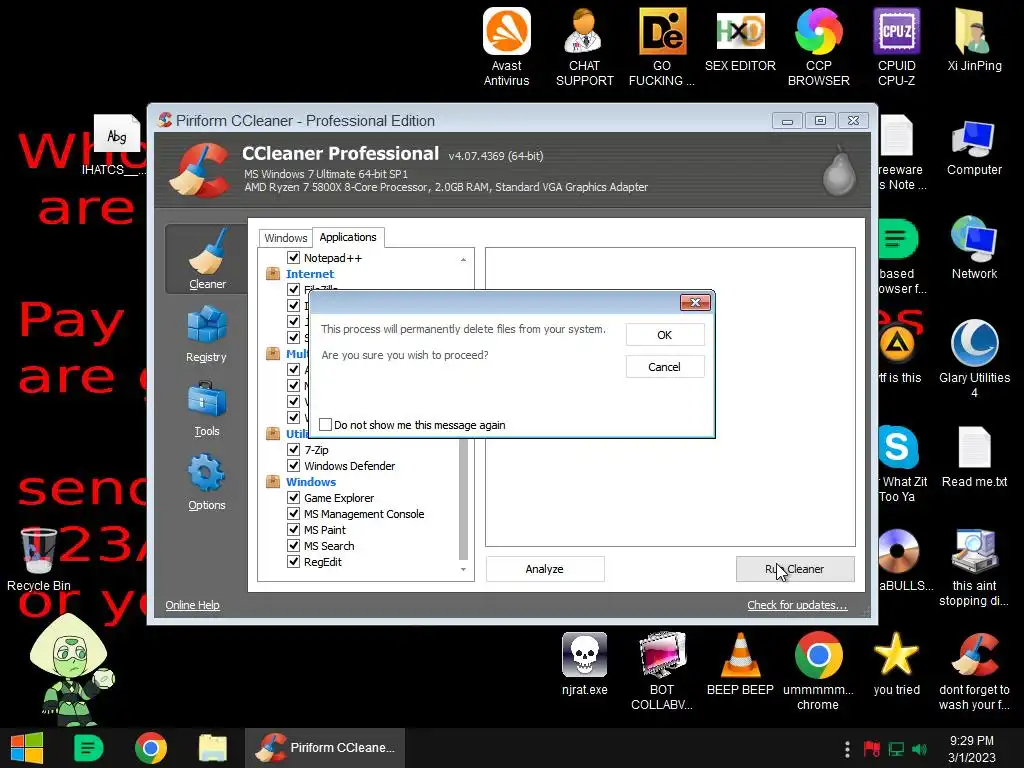Switch to Piriform CCleaner taskbar item
This screenshot has height=768, width=1024.
325,748
